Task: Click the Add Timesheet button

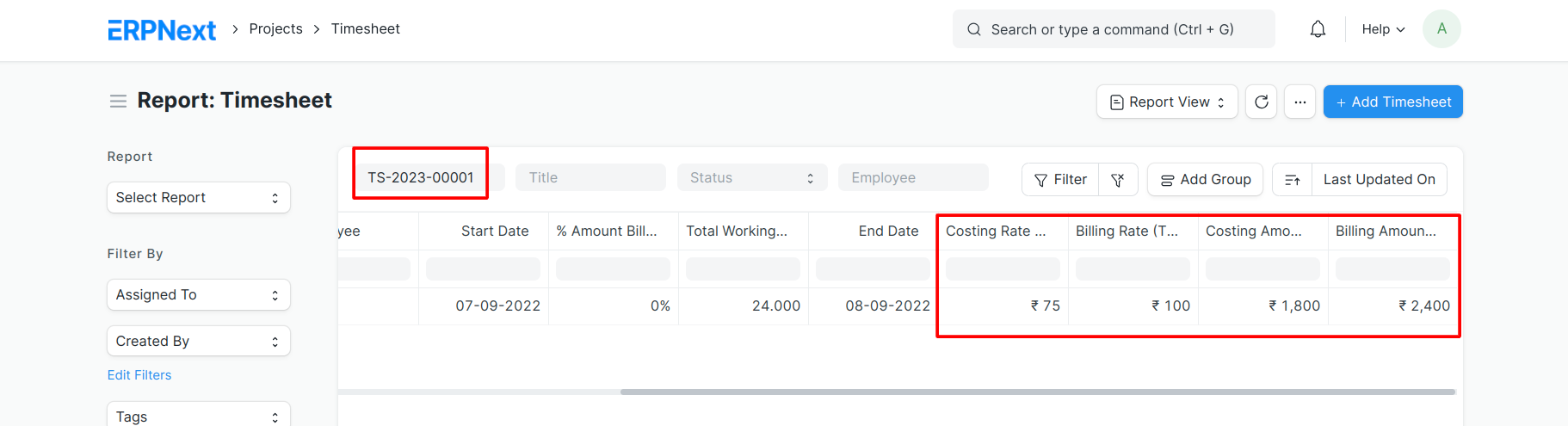Action: click(x=1392, y=102)
